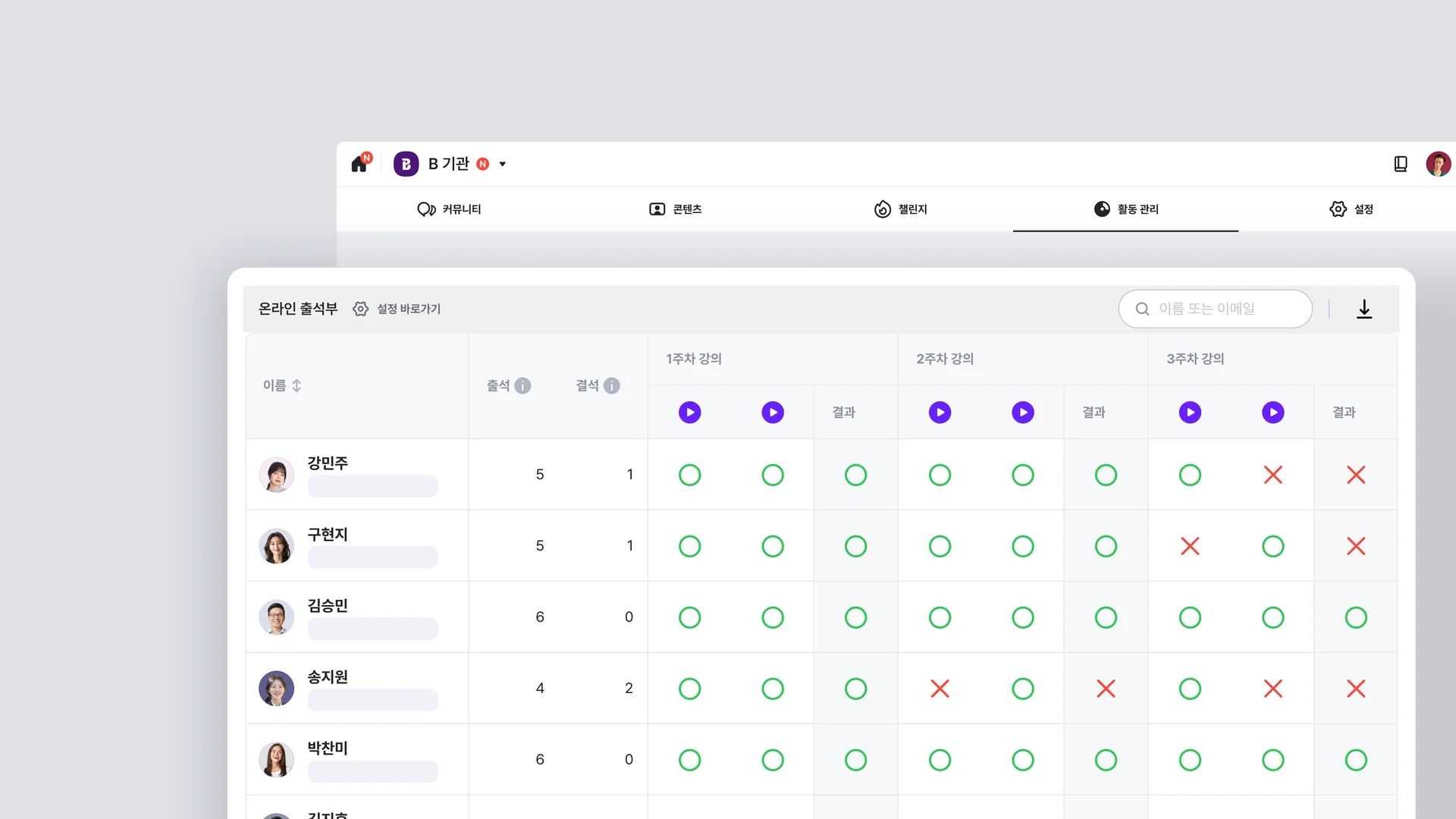The height and width of the screenshot is (819, 1456).
Task: Click the 설정 바로가기 settings link
Action: click(409, 309)
